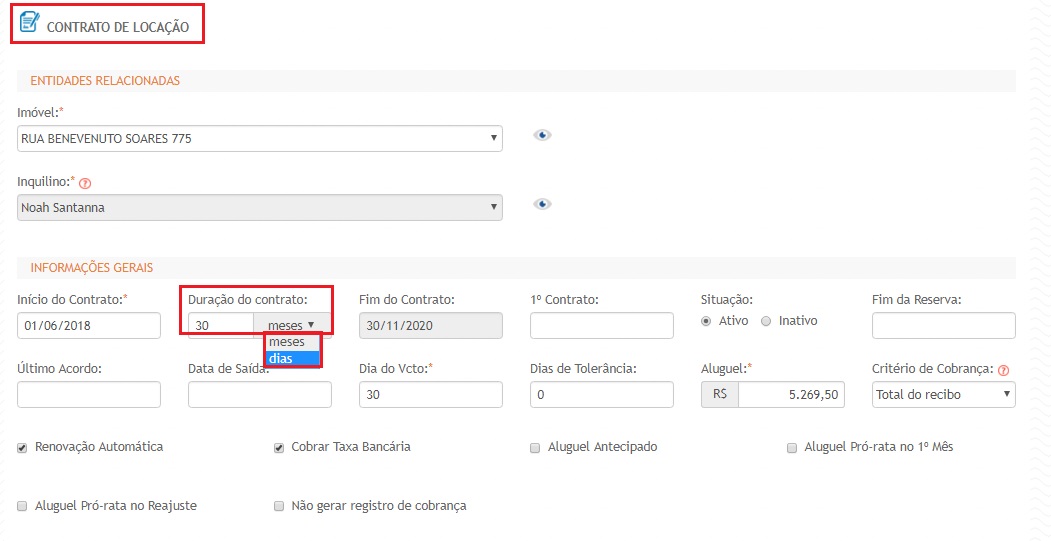Open the Imóvel dropdown
This screenshot has width=1051, height=541.
(260, 139)
